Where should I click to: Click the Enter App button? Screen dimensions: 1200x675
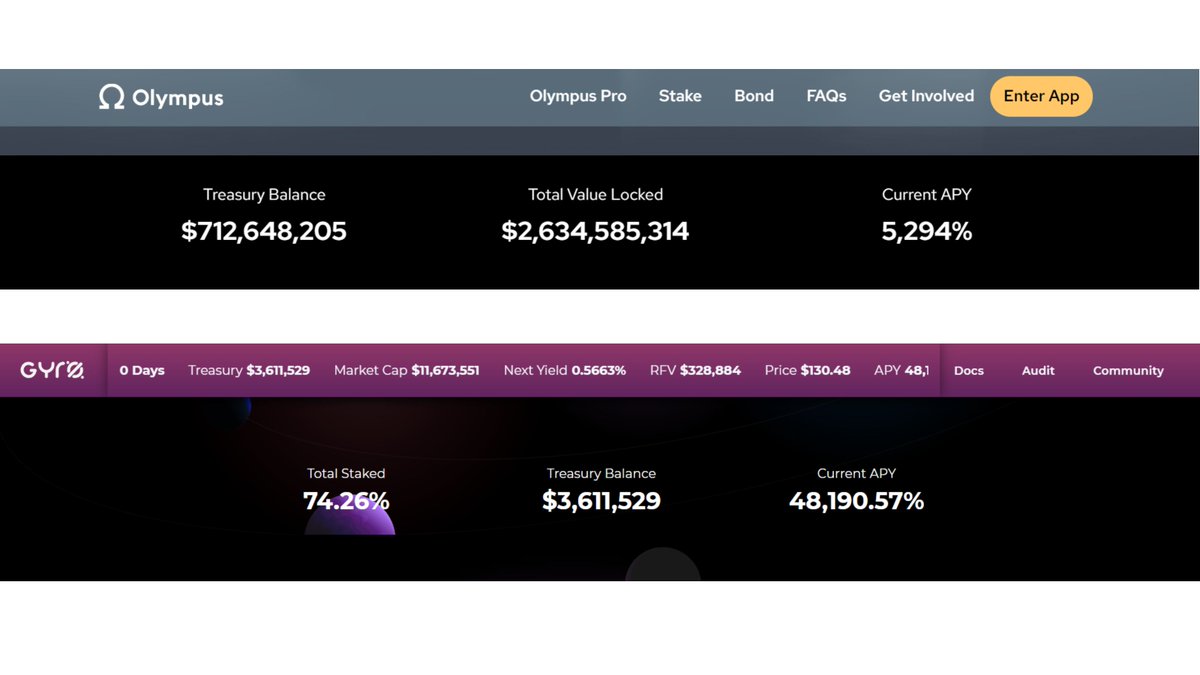click(x=1041, y=96)
